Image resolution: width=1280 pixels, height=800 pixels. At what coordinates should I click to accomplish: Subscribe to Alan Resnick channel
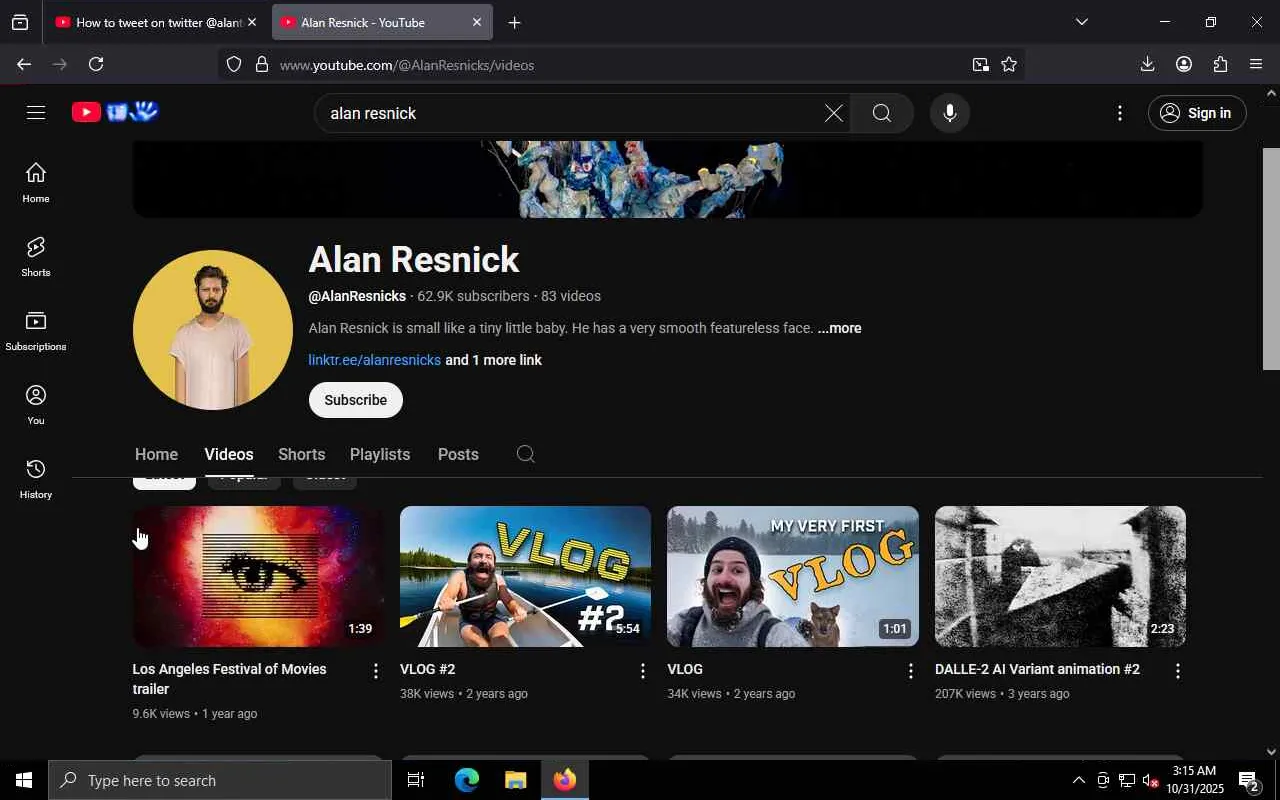[x=355, y=400]
